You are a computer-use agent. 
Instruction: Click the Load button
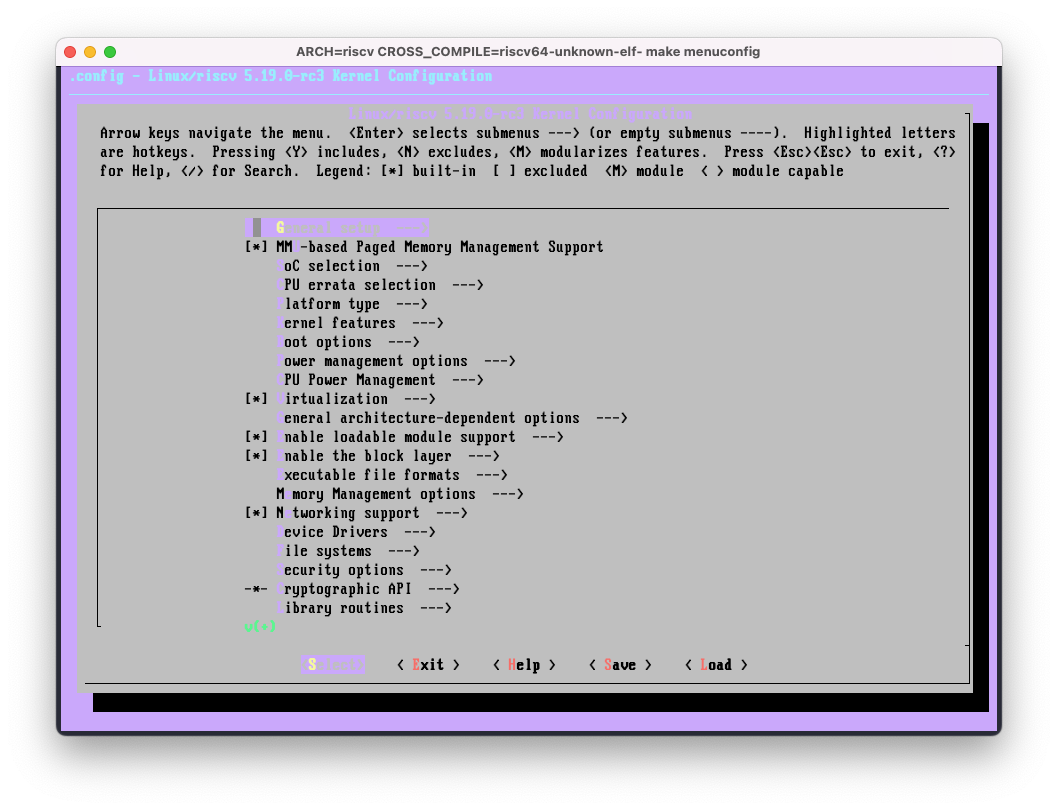click(x=716, y=665)
